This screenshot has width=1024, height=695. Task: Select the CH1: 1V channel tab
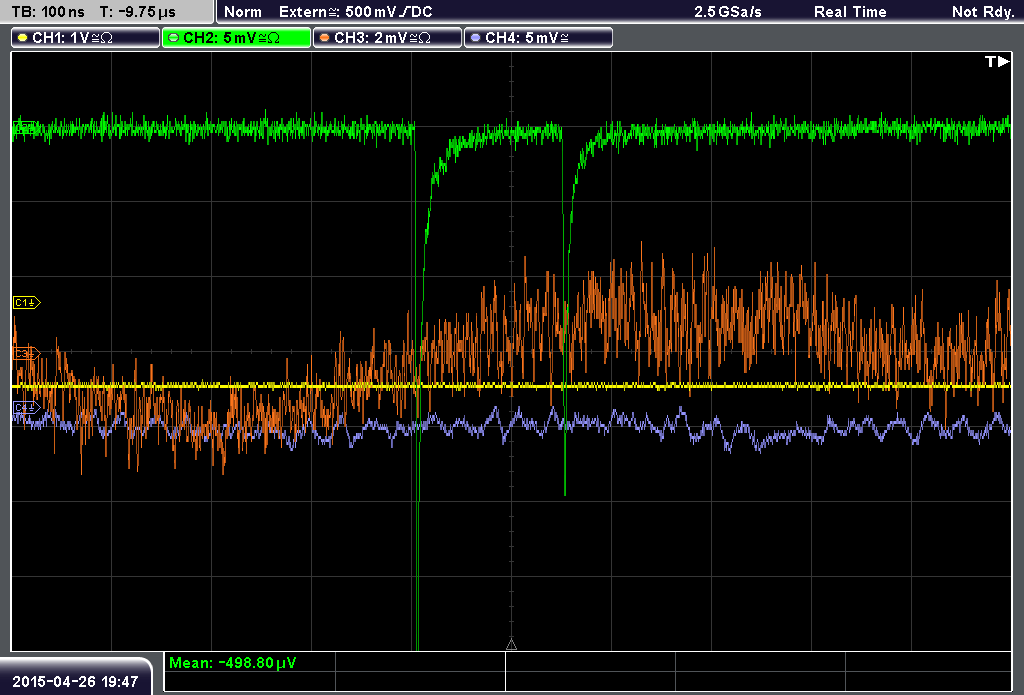coord(86,38)
